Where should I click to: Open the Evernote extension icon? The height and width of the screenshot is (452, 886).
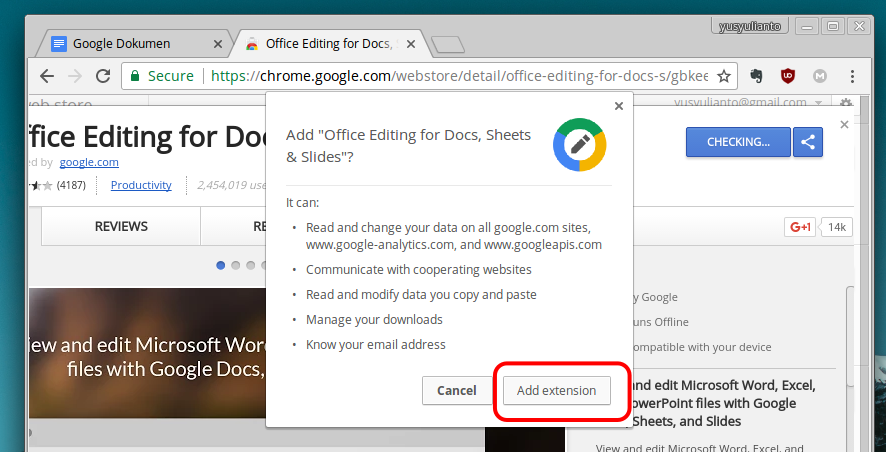(757, 76)
